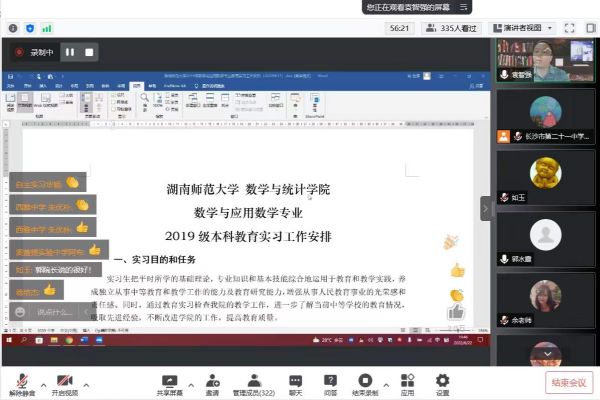Toggle camera with 开启视频 icon

point(65,381)
